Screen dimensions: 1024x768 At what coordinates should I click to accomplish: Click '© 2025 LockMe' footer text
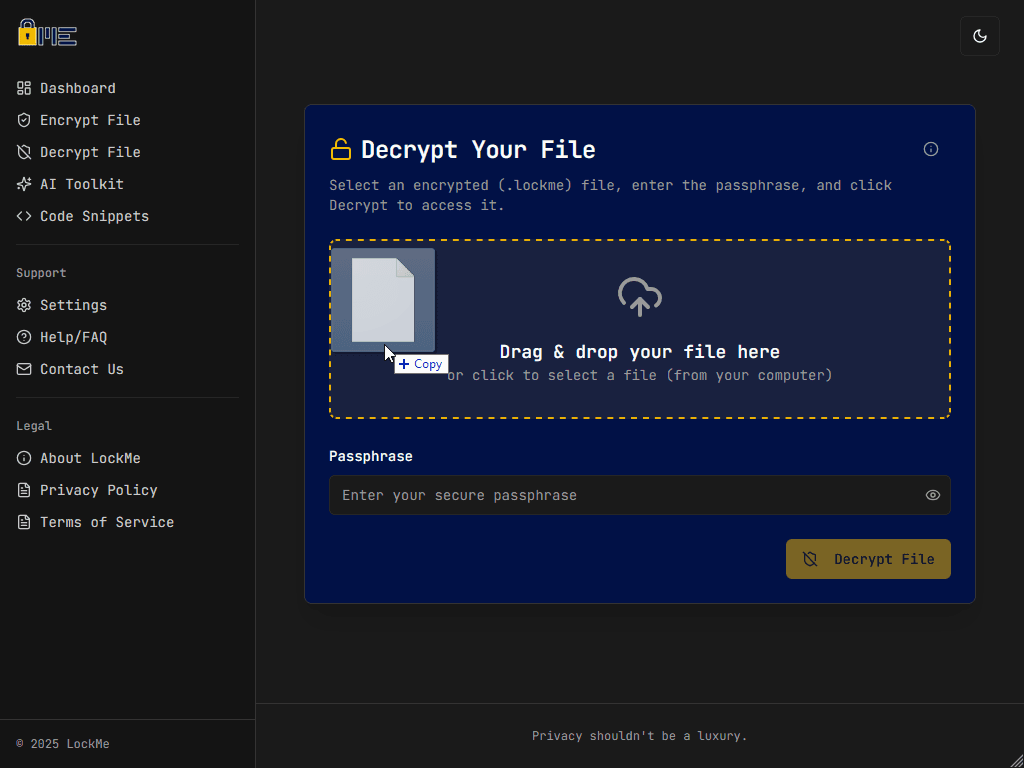point(63,744)
